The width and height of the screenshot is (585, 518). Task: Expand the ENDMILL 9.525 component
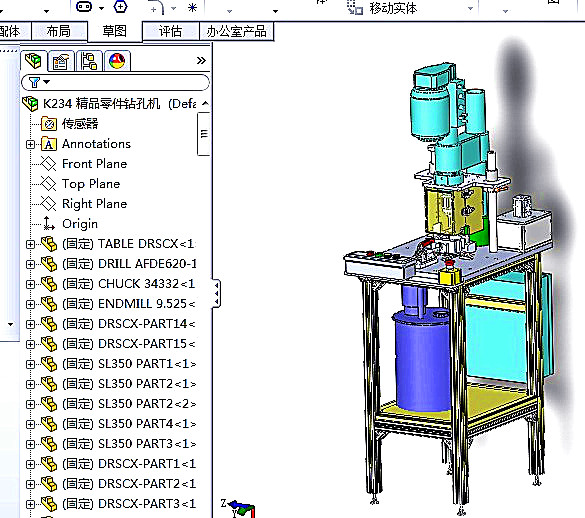(x=31, y=304)
